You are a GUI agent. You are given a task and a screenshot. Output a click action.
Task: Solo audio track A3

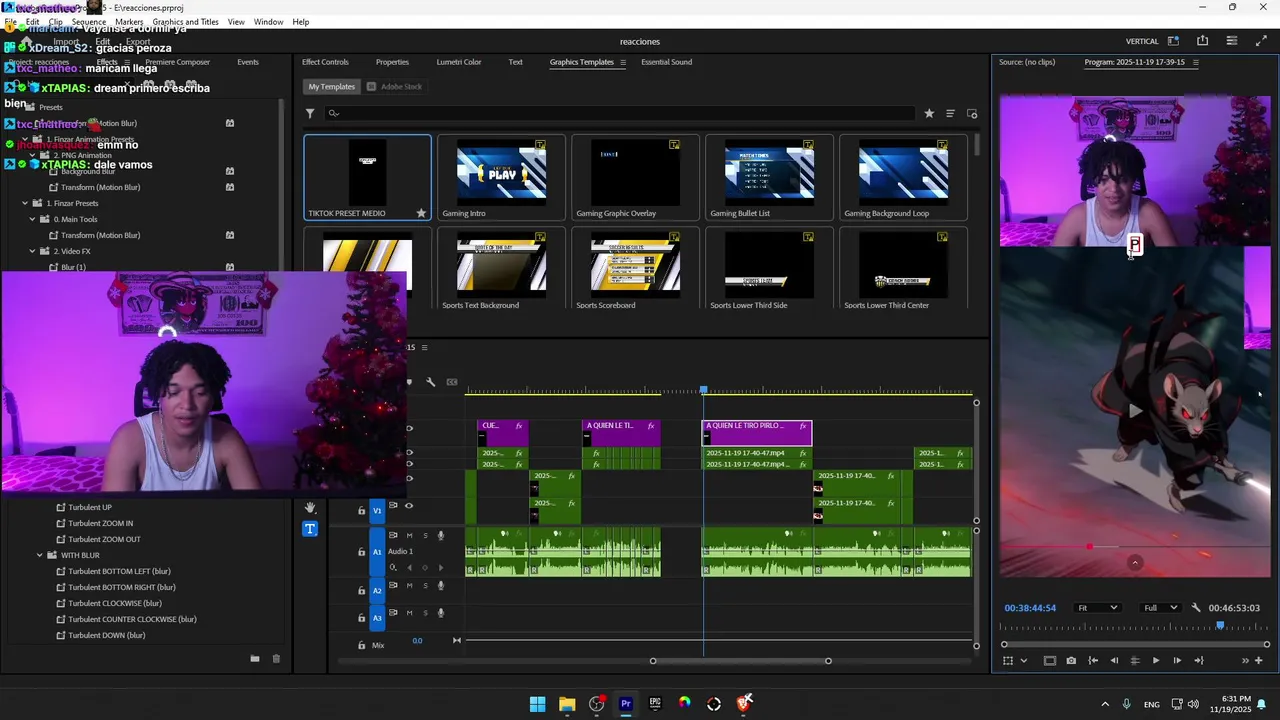click(425, 613)
